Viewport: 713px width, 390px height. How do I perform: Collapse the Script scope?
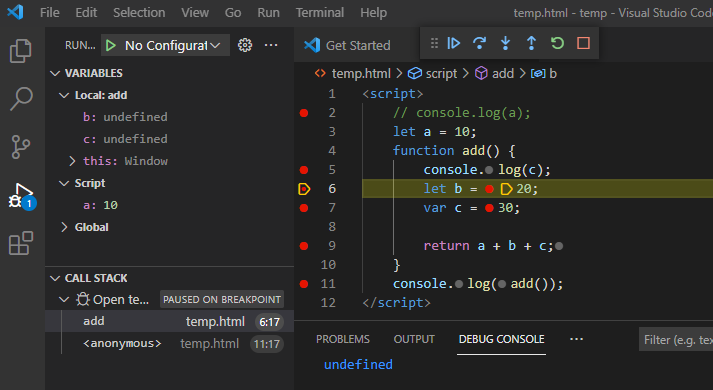[x=64, y=183]
